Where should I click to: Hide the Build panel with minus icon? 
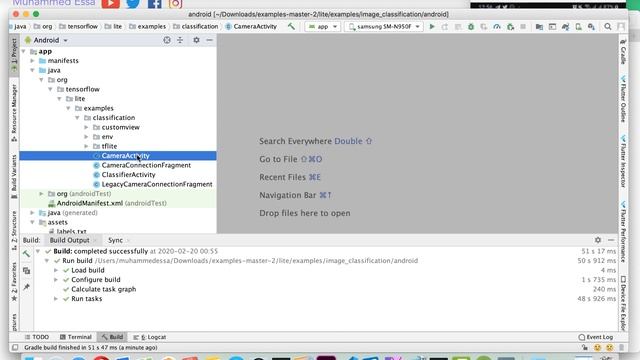tap(611, 240)
